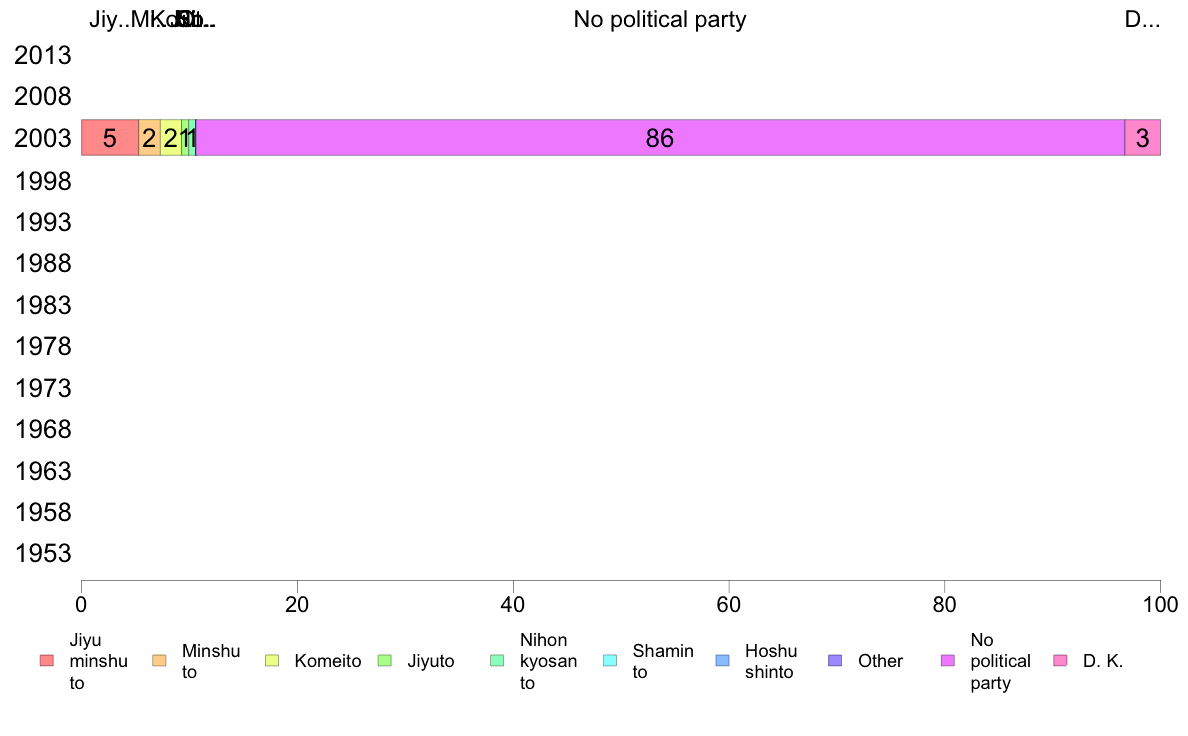Click the Other legend swatch

(835, 661)
